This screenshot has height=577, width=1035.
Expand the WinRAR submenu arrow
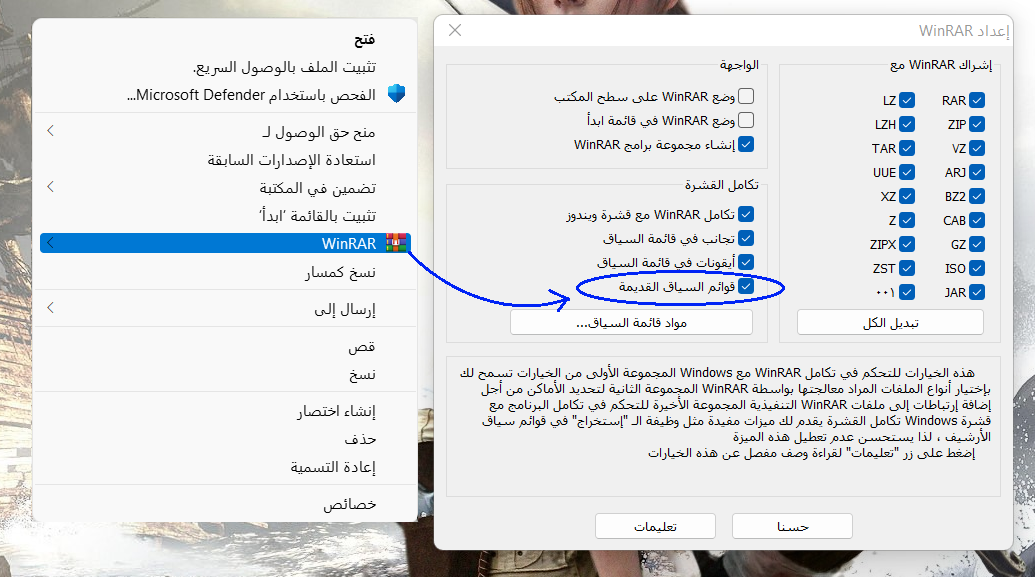pyautogui.click(x=51, y=243)
